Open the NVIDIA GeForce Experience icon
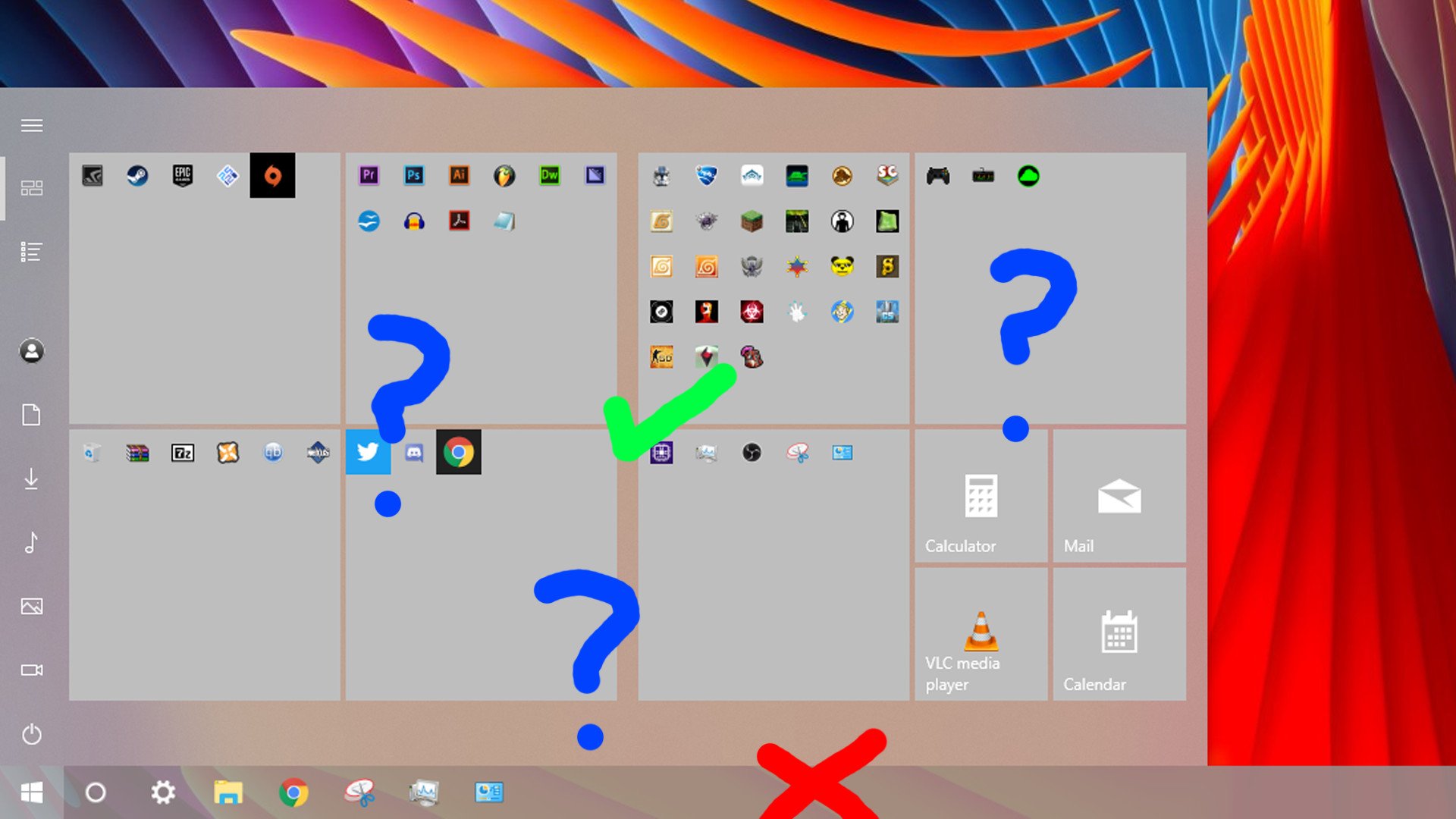1456x819 pixels. (x=93, y=176)
